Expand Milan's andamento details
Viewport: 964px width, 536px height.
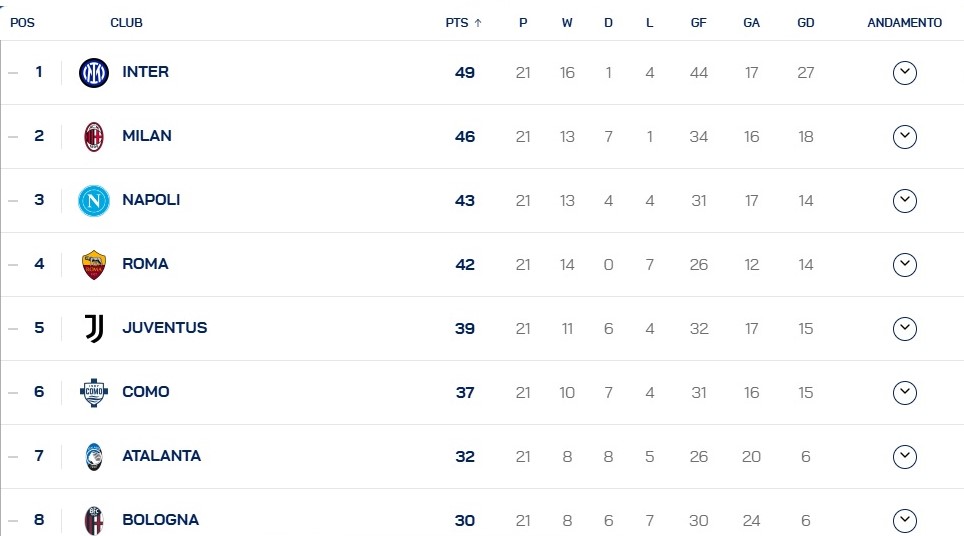click(904, 136)
